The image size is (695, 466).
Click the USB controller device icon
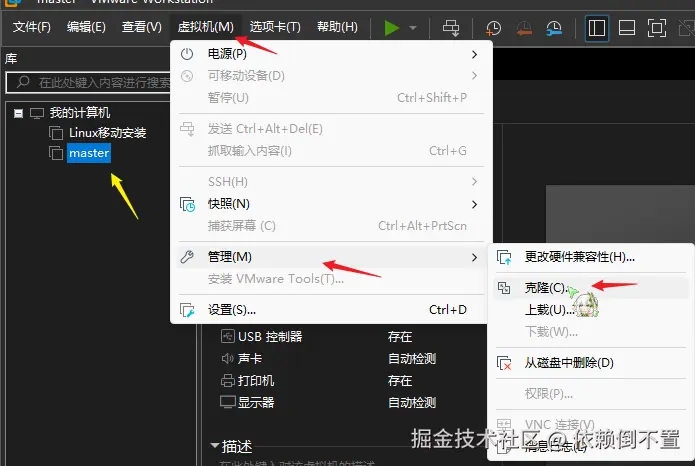tap(228, 336)
